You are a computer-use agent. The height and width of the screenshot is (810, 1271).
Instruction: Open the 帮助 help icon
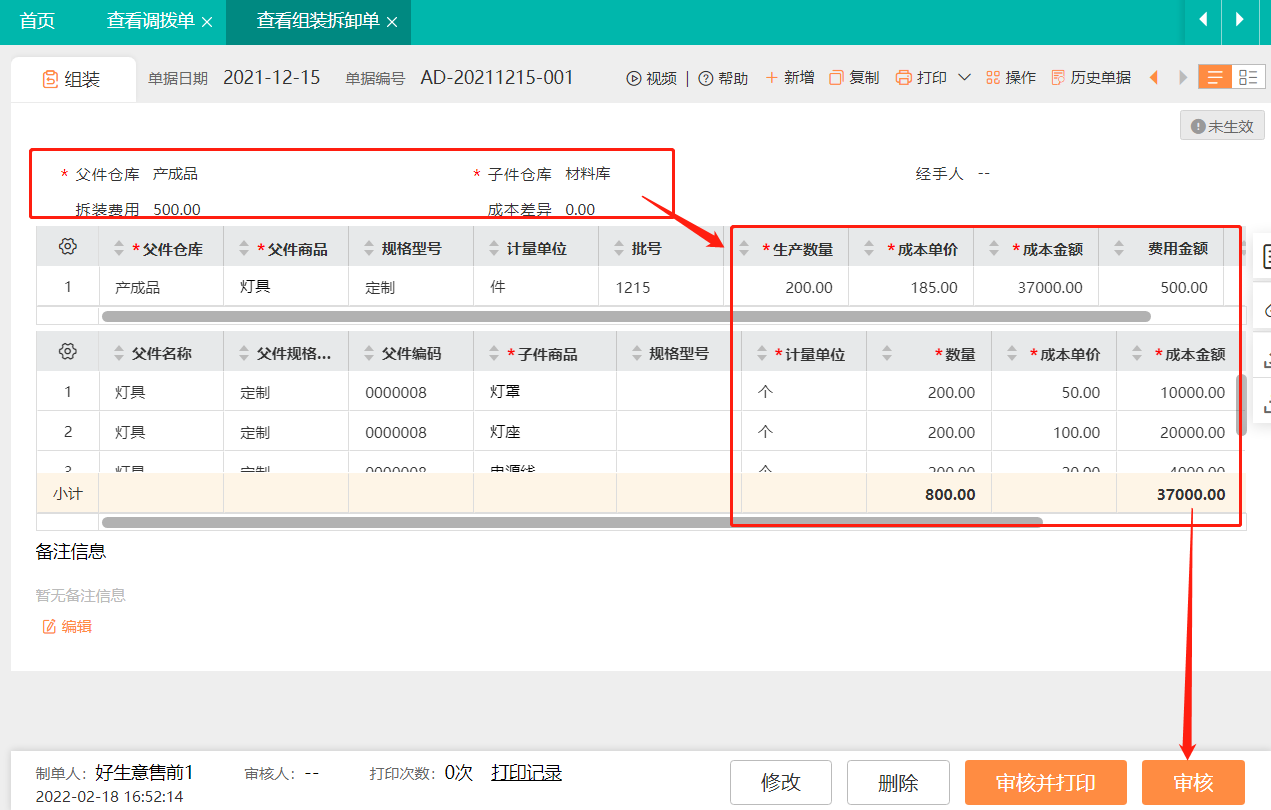coord(706,77)
